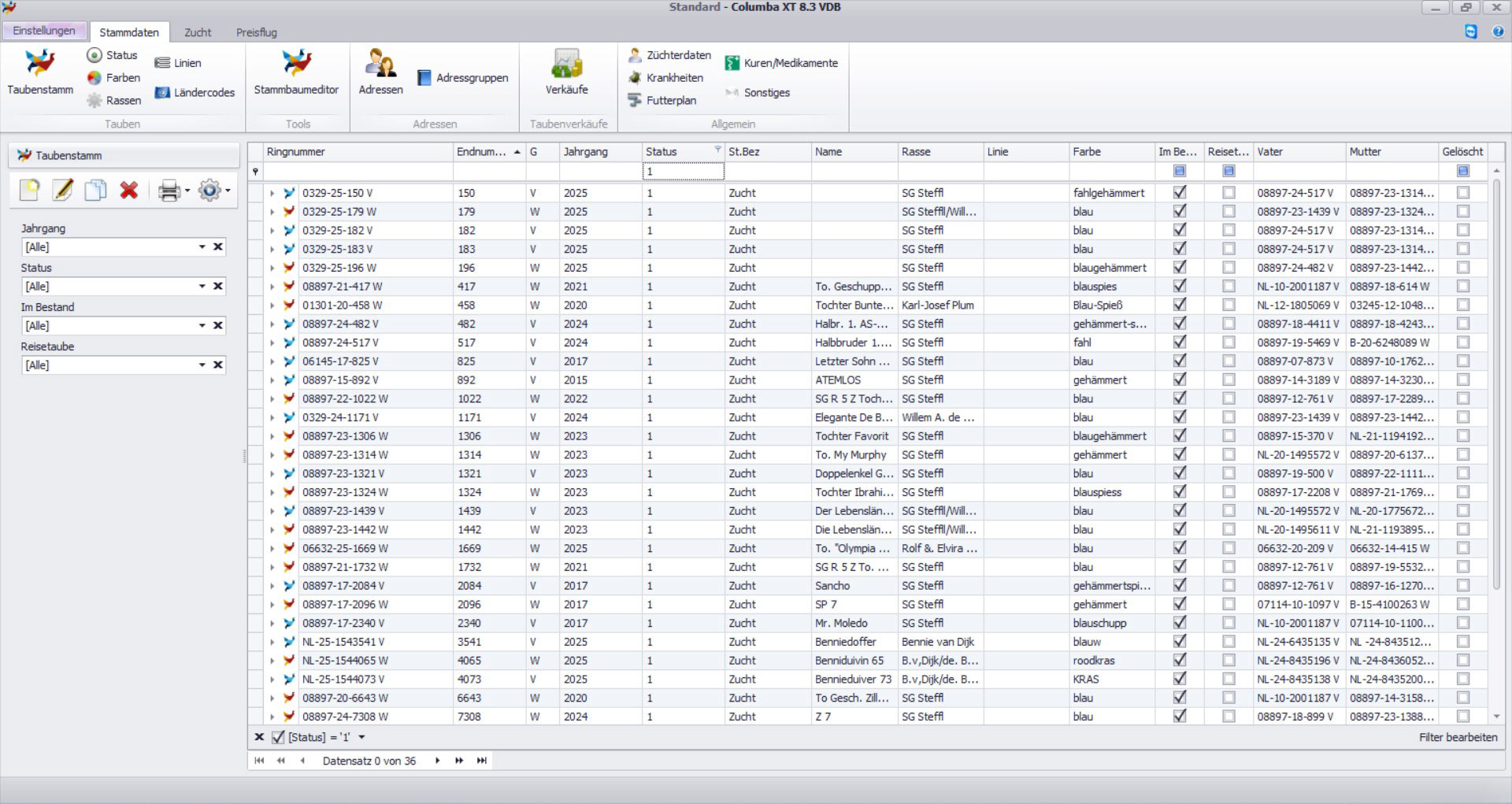This screenshot has width=1512, height=804.
Task: Open the Stammbaumeditor tool
Action: tap(296, 72)
